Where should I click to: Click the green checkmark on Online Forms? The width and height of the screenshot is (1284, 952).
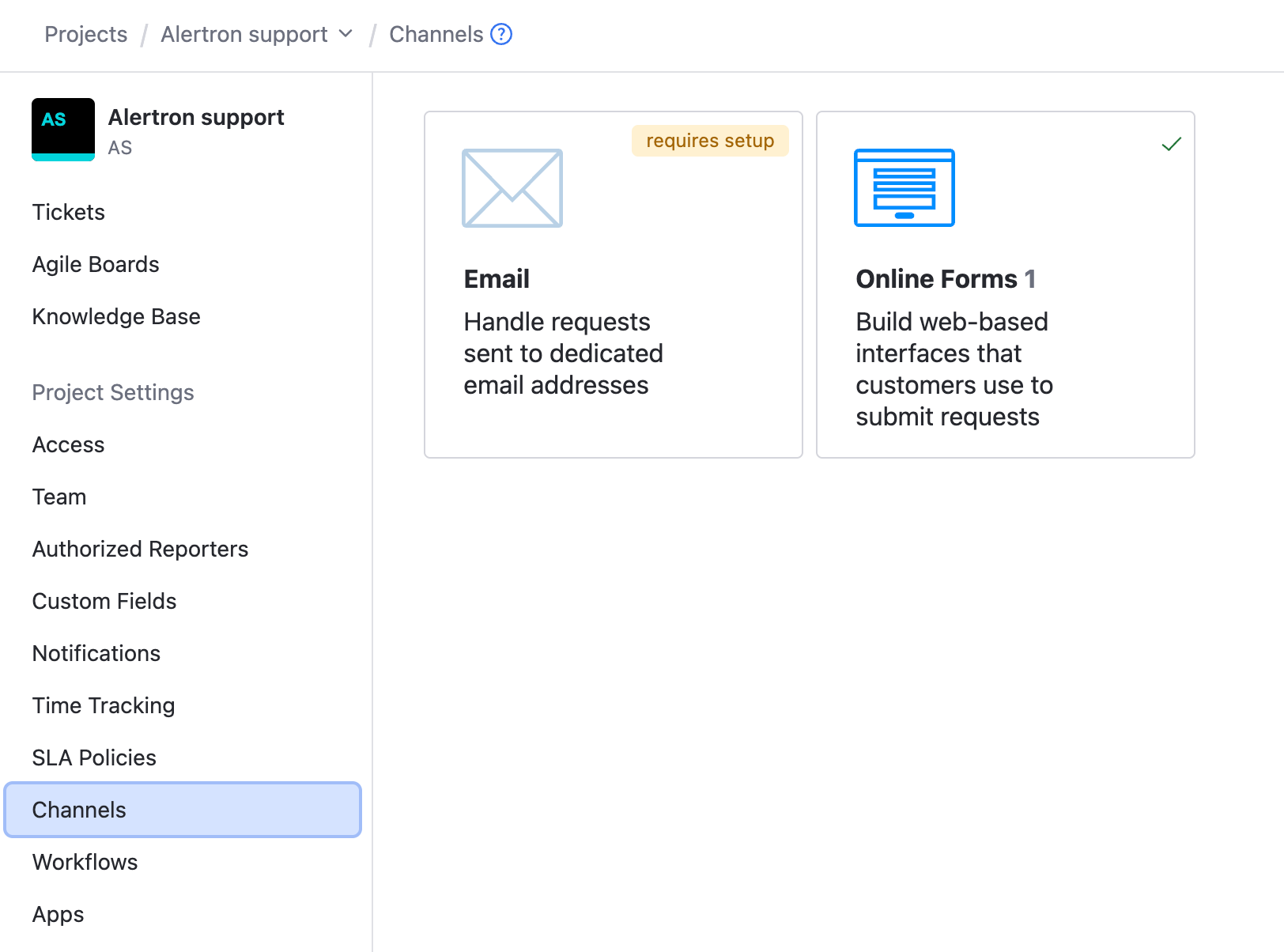[x=1171, y=143]
